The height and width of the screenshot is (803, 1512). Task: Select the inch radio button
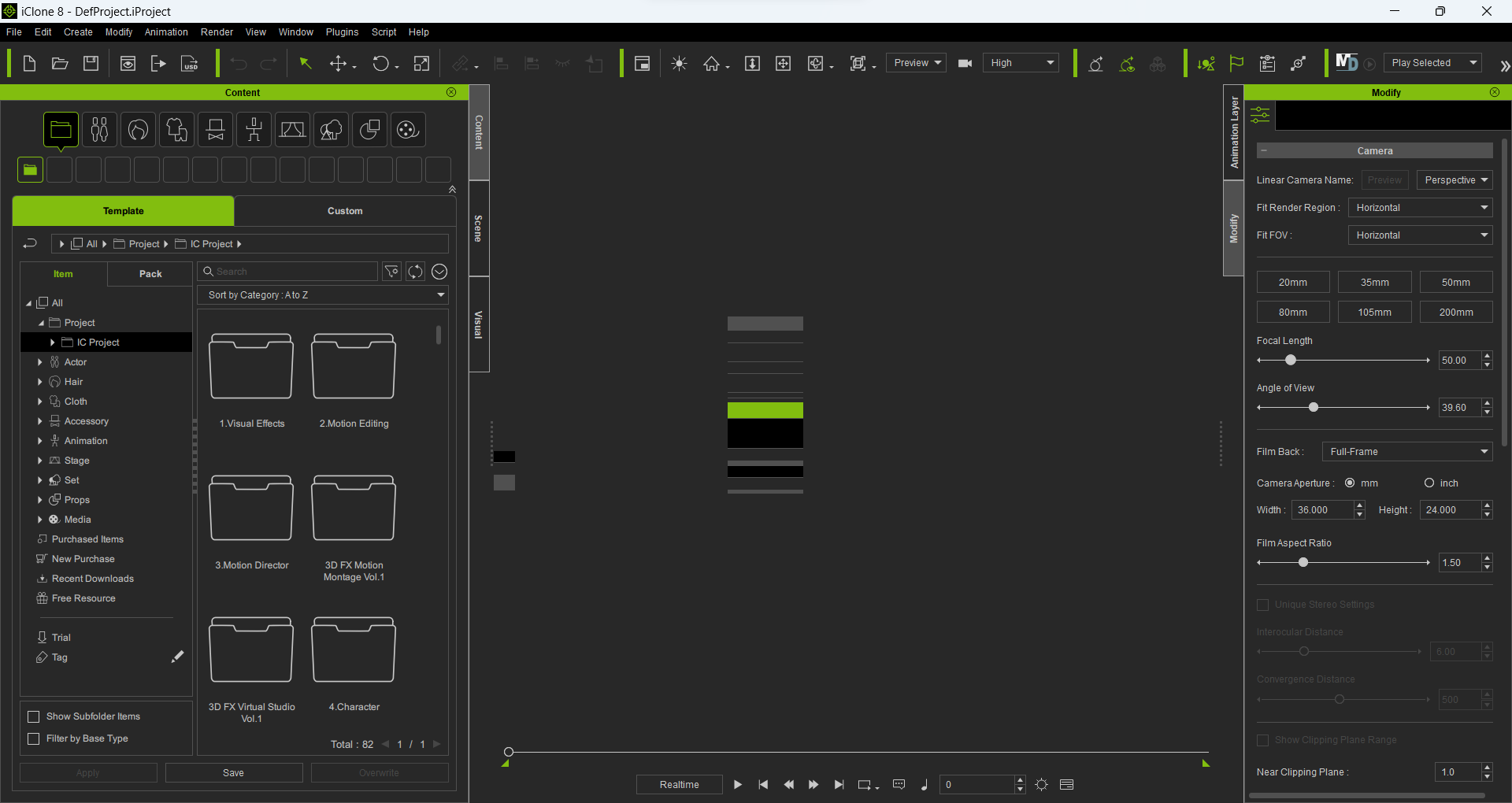(1429, 483)
